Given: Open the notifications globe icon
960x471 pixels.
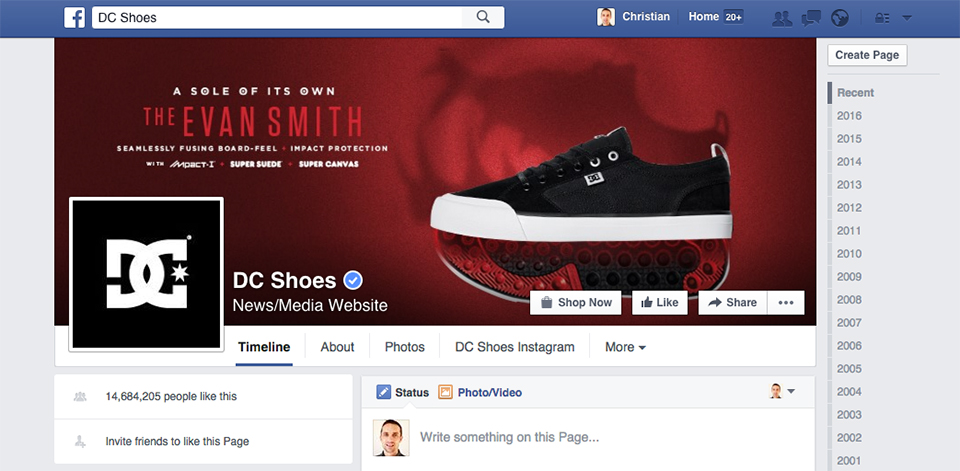Looking at the screenshot, I should click(x=840, y=18).
